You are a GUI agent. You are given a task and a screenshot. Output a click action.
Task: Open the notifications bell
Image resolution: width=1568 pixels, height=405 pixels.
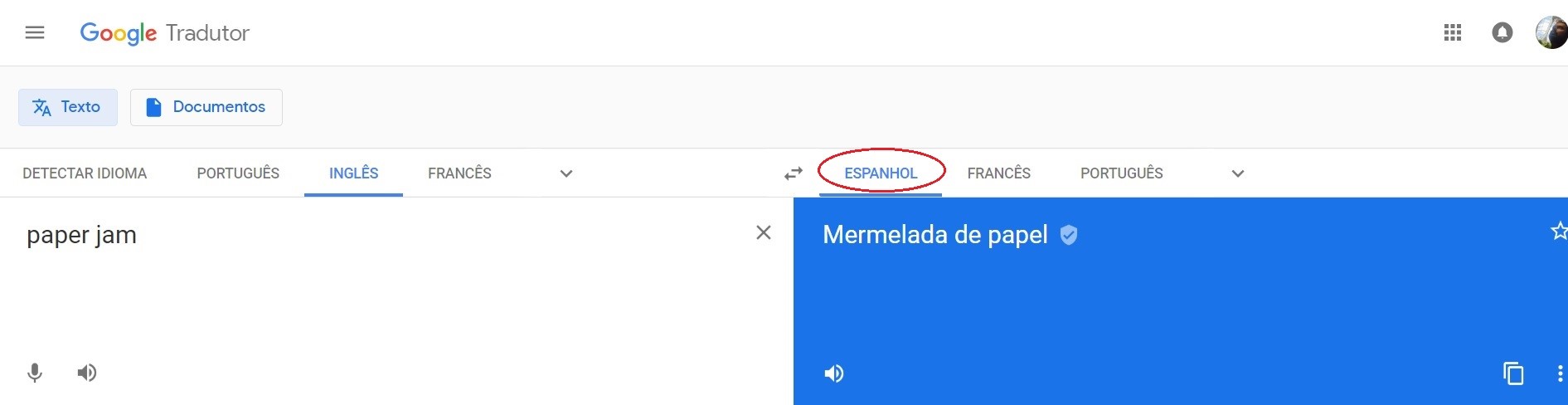click(x=1502, y=33)
